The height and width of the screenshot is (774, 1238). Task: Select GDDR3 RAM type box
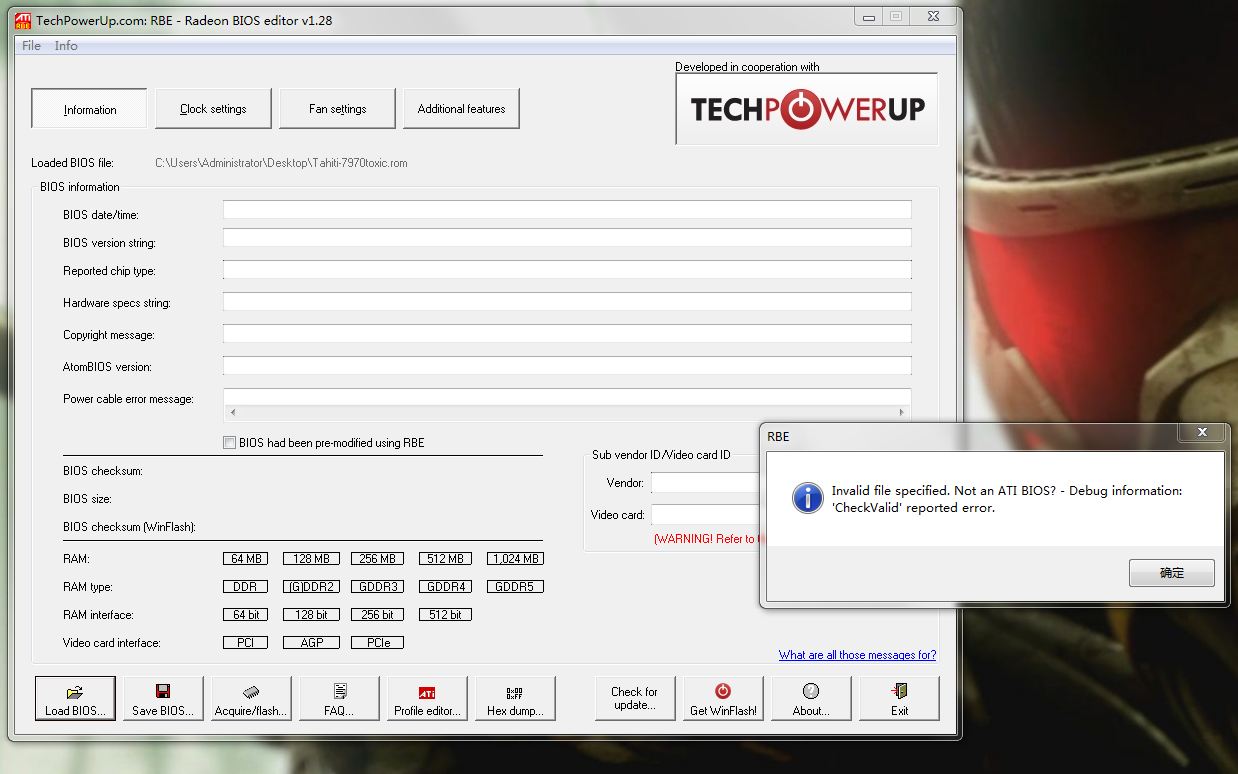[x=378, y=587]
